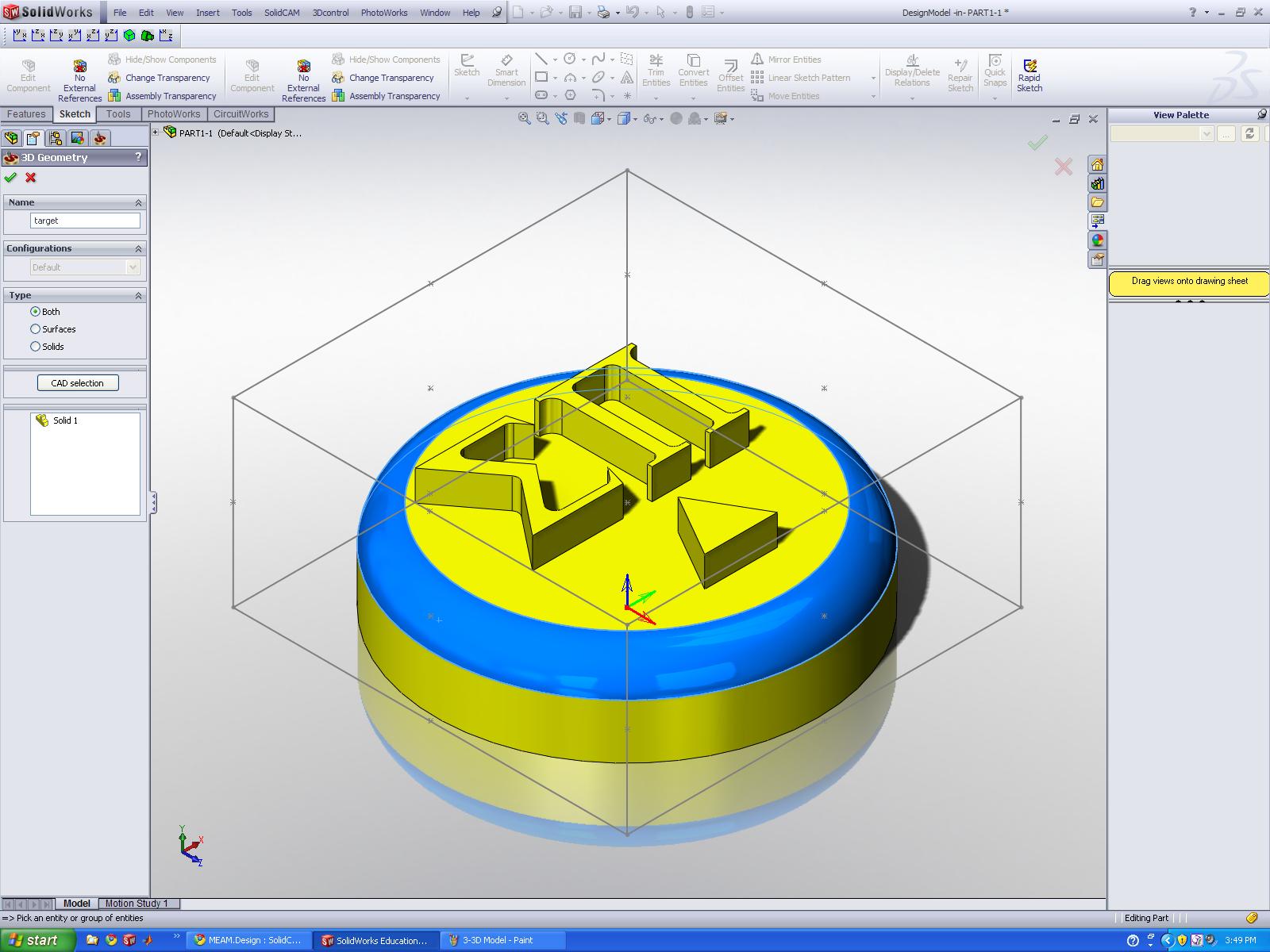Open the 3Dcontrol menu
The width and height of the screenshot is (1270, 952).
pyautogui.click(x=330, y=13)
